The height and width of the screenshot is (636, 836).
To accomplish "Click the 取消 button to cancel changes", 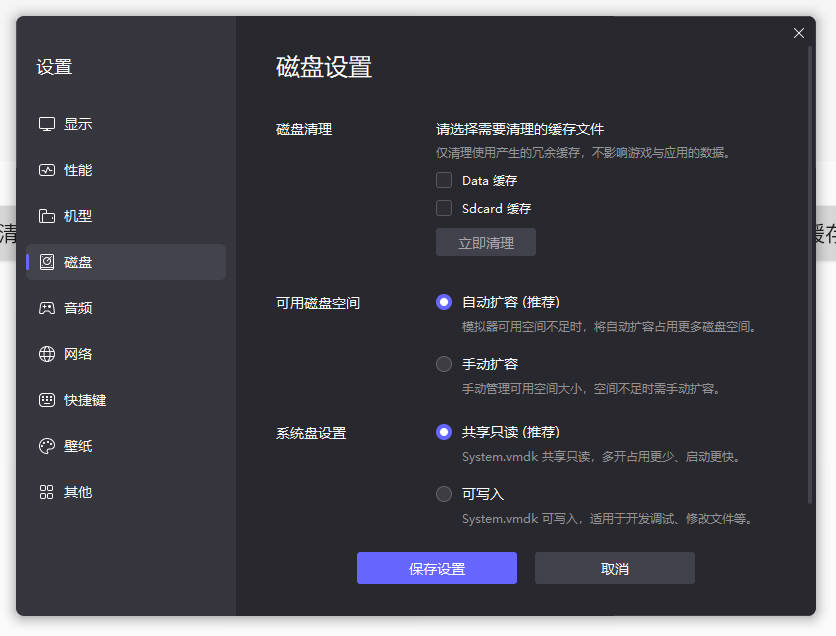I will (x=614, y=567).
